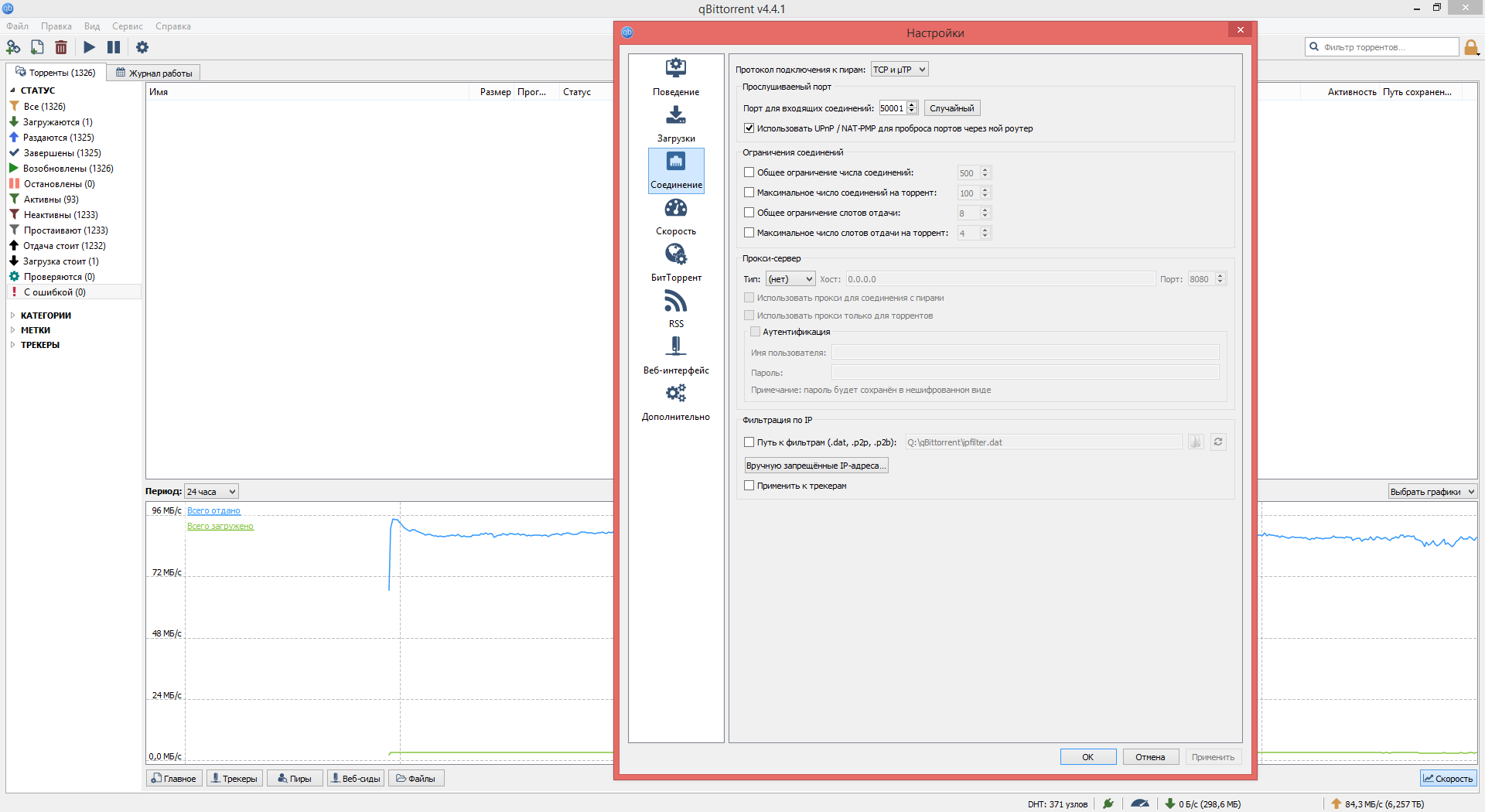Expand the КАТЕГОРИИ tree section
1485x812 pixels.
[x=13, y=316]
